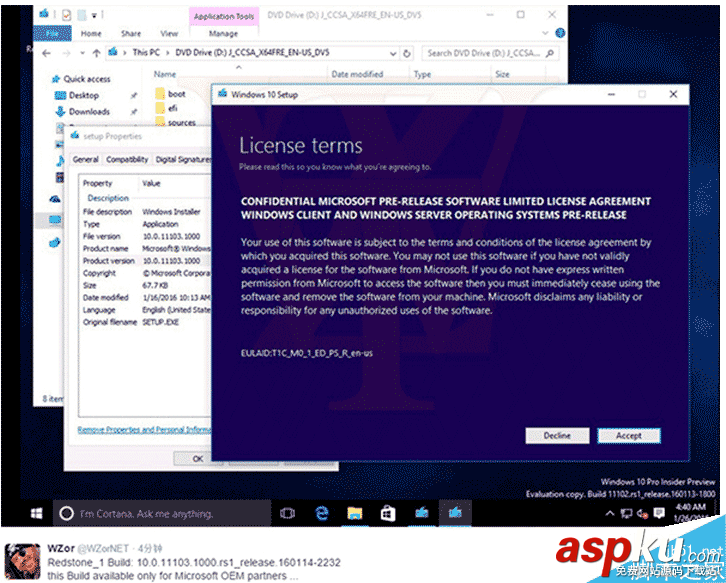Screen dimensions: 726x583
Task: Expand address bar history dropdown
Action: [x=393, y=54]
